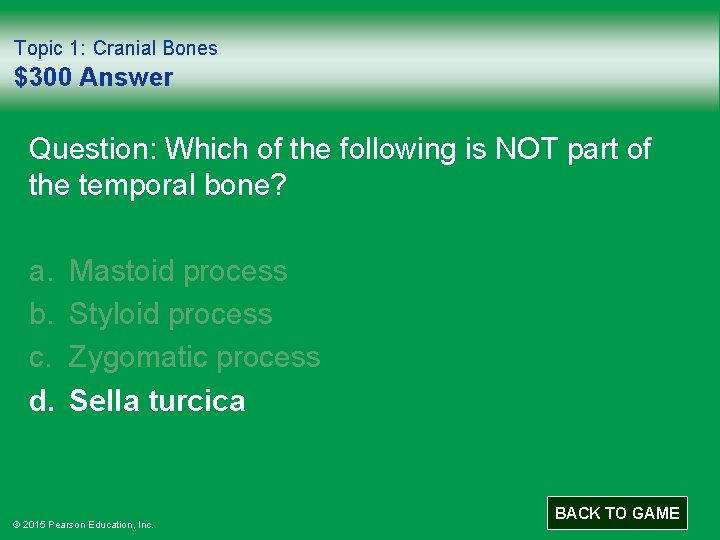Click the words "Cranial Bones" in header
The image size is (720, 540).
(x=155, y=48)
